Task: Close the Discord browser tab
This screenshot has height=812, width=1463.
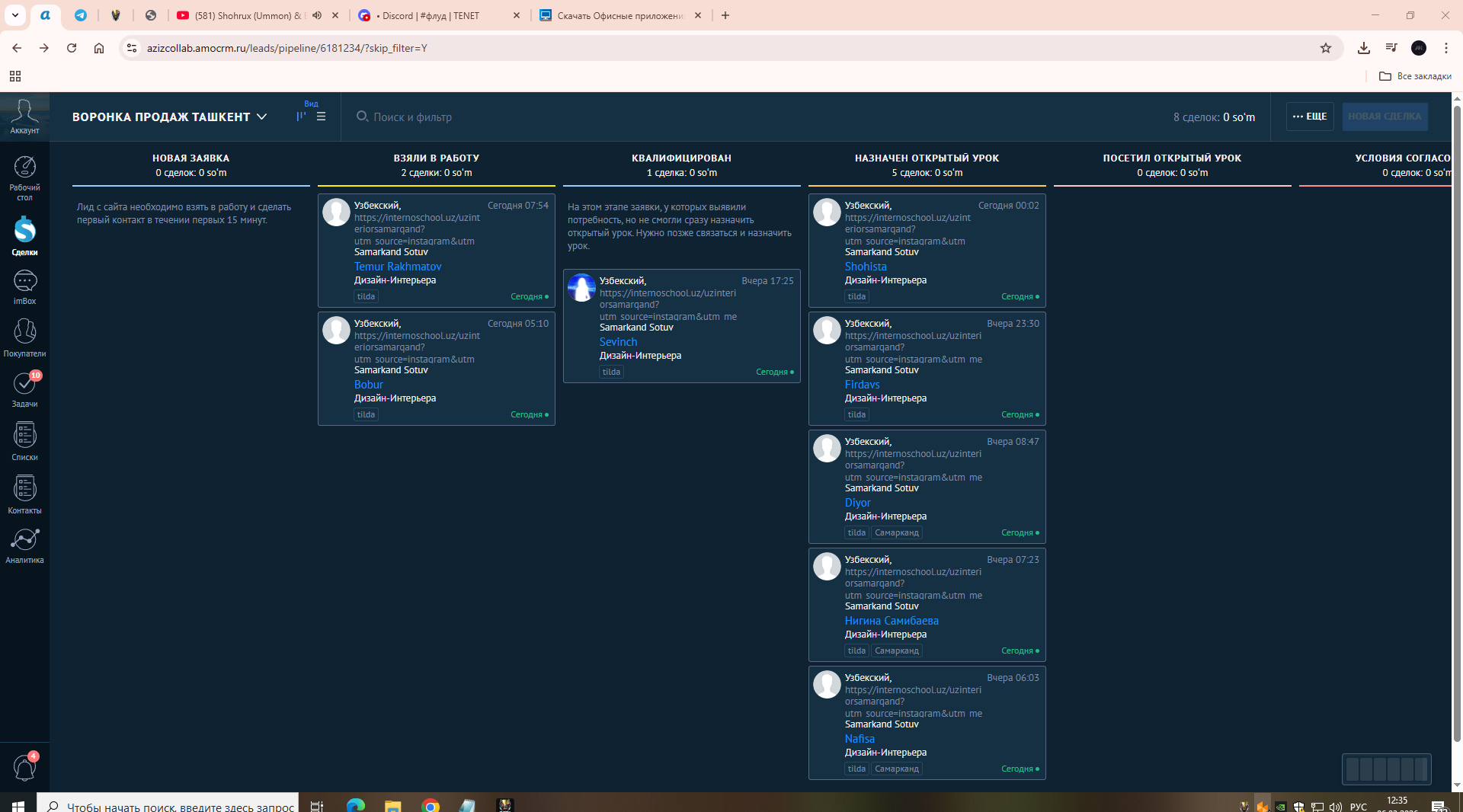Action: click(517, 15)
